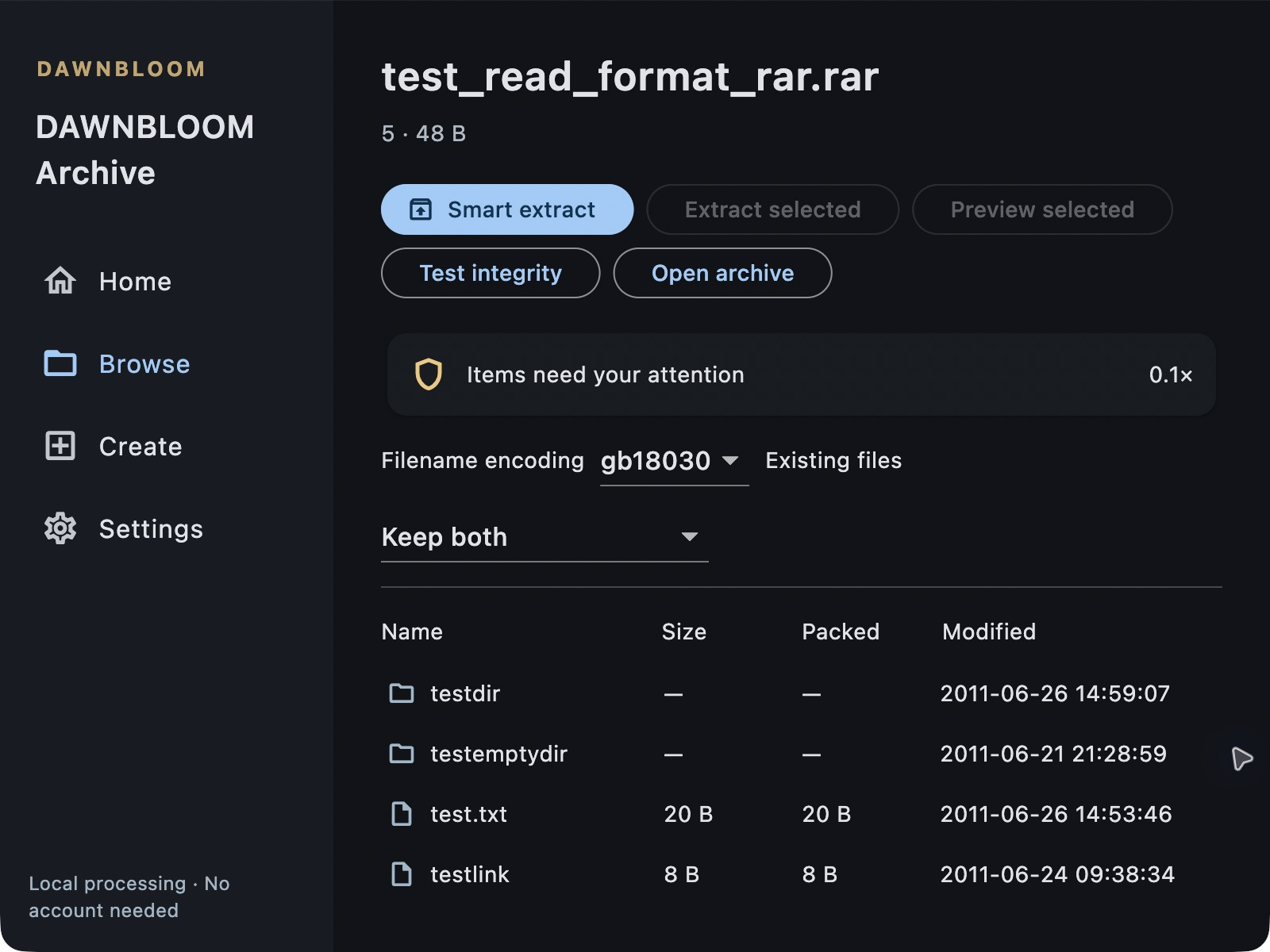Screen dimensions: 1270x952
Task: Click the 20 B size of test.txt
Action: (x=688, y=814)
